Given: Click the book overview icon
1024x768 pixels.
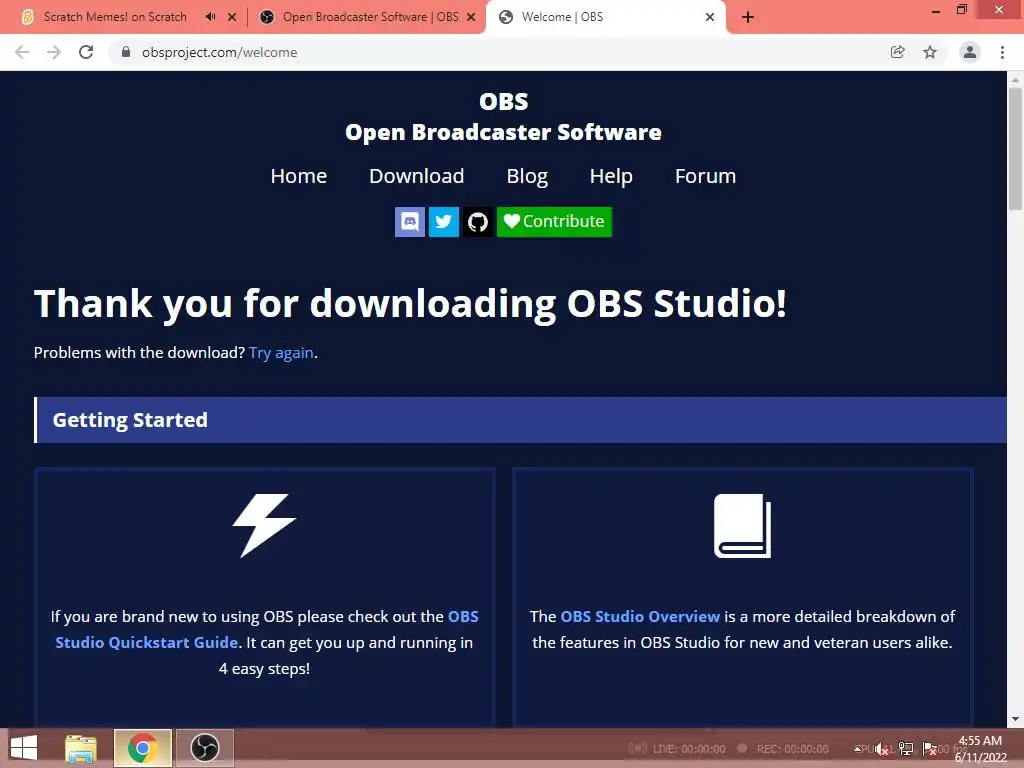Looking at the screenshot, I should pos(743,526).
